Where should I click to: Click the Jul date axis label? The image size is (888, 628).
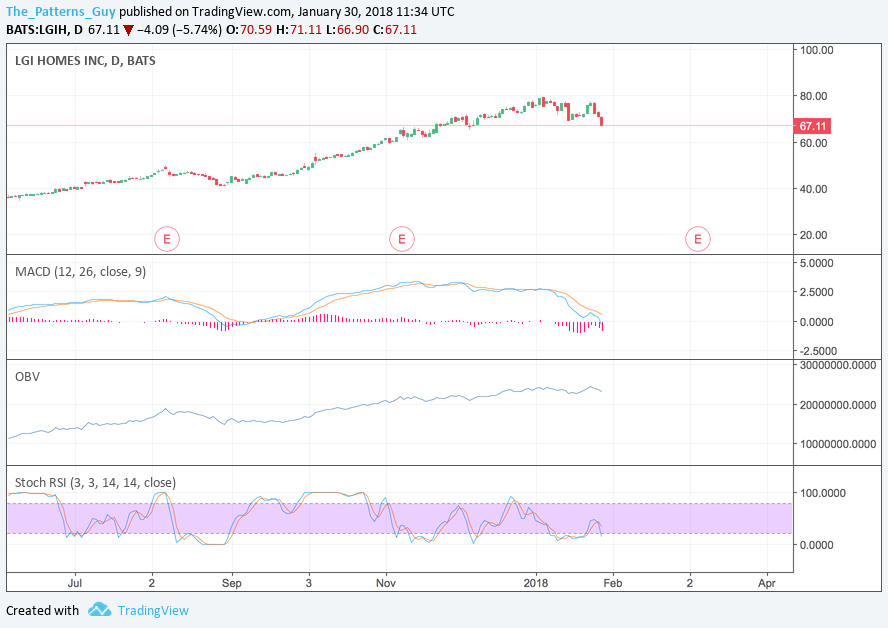pos(75,583)
